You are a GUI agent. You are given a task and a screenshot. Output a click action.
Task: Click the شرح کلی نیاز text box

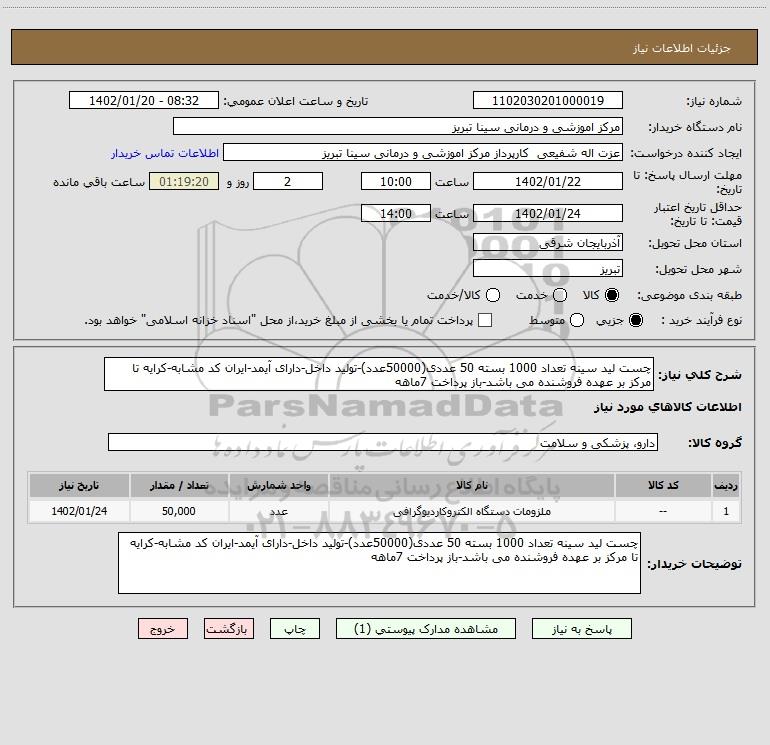[379, 374]
